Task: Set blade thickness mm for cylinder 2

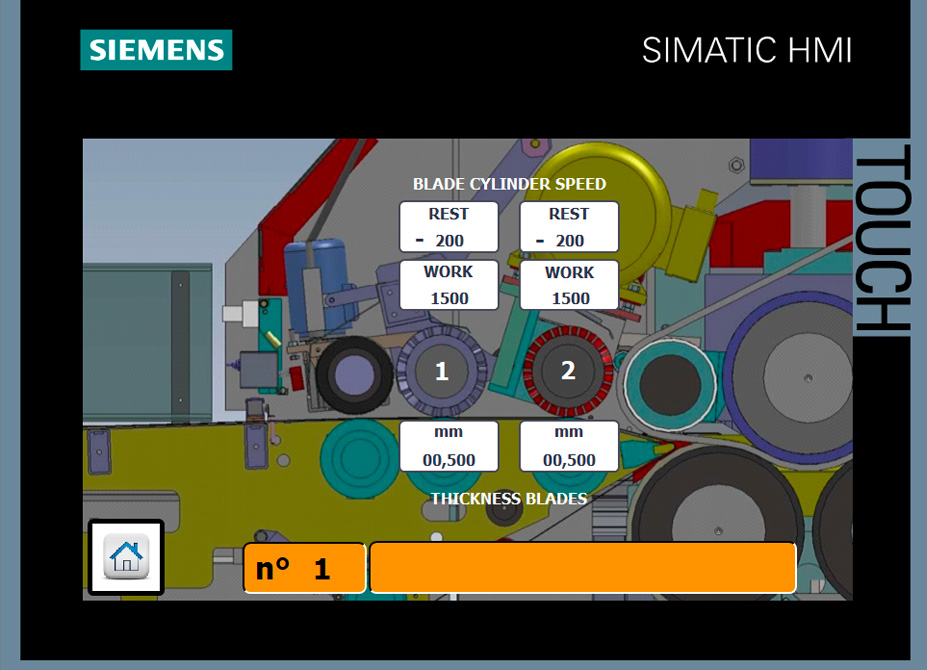Action: pos(568,446)
